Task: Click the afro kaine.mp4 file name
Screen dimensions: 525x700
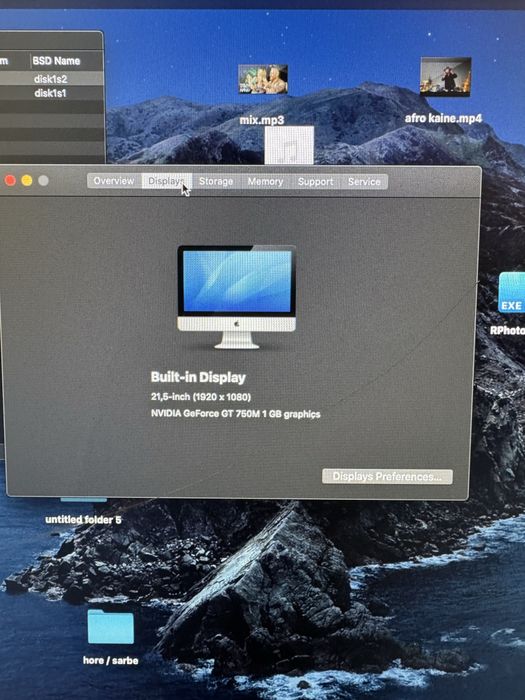Action: click(443, 118)
